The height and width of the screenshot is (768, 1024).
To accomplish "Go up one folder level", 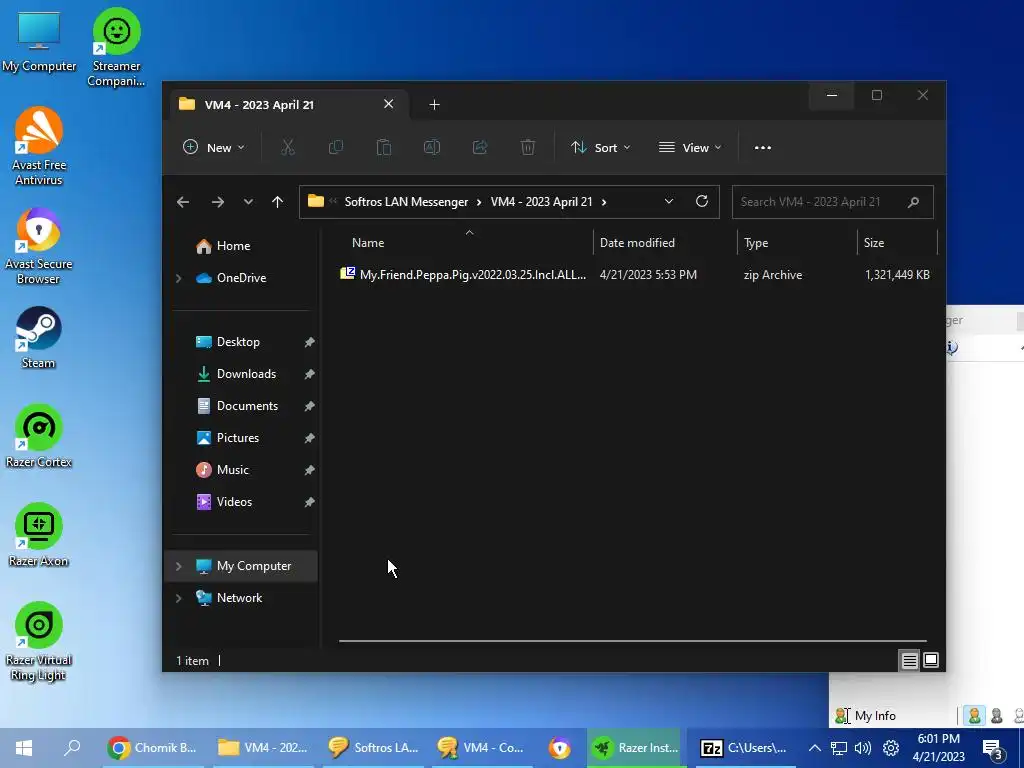I will [x=278, y=202].
